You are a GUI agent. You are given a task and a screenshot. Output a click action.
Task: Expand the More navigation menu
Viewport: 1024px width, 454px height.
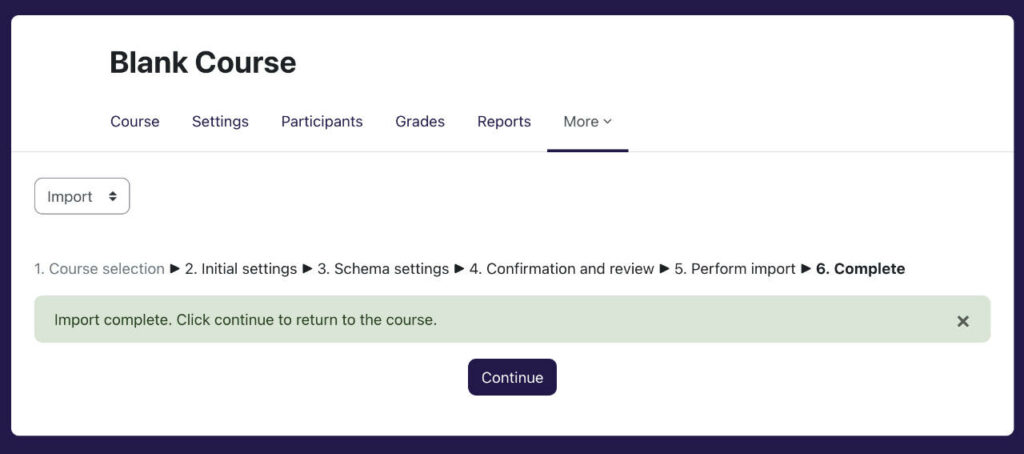587,122
